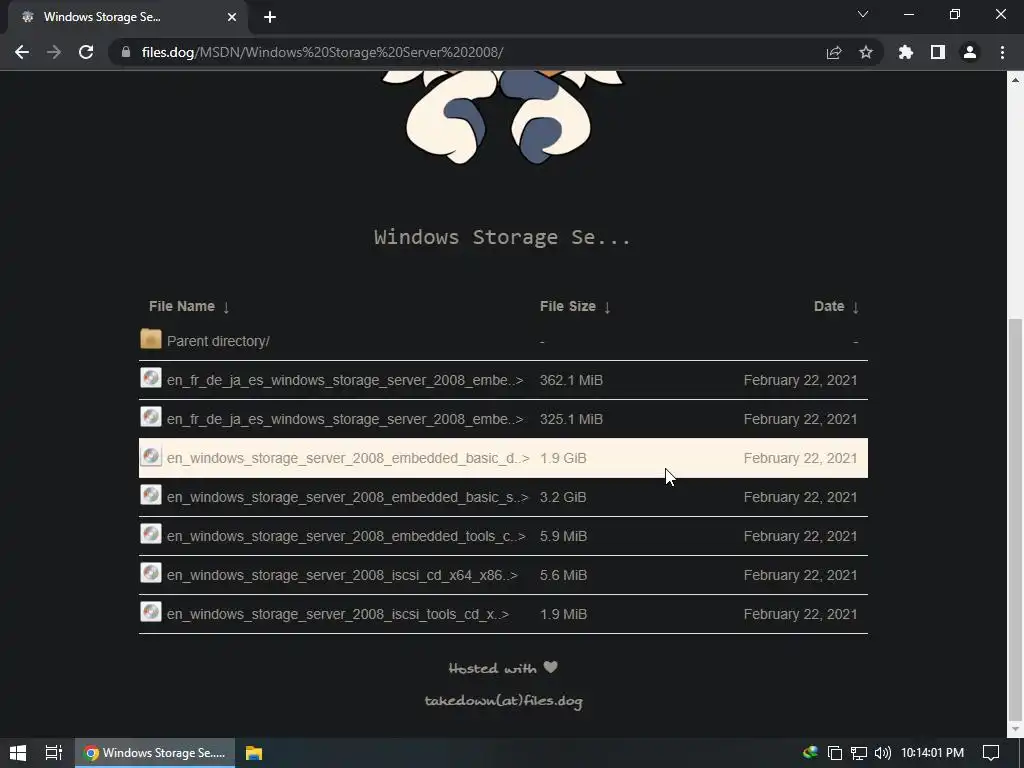
Task: Click the 1.9 MiB file size cell
Action: click(x=563, y=614)
